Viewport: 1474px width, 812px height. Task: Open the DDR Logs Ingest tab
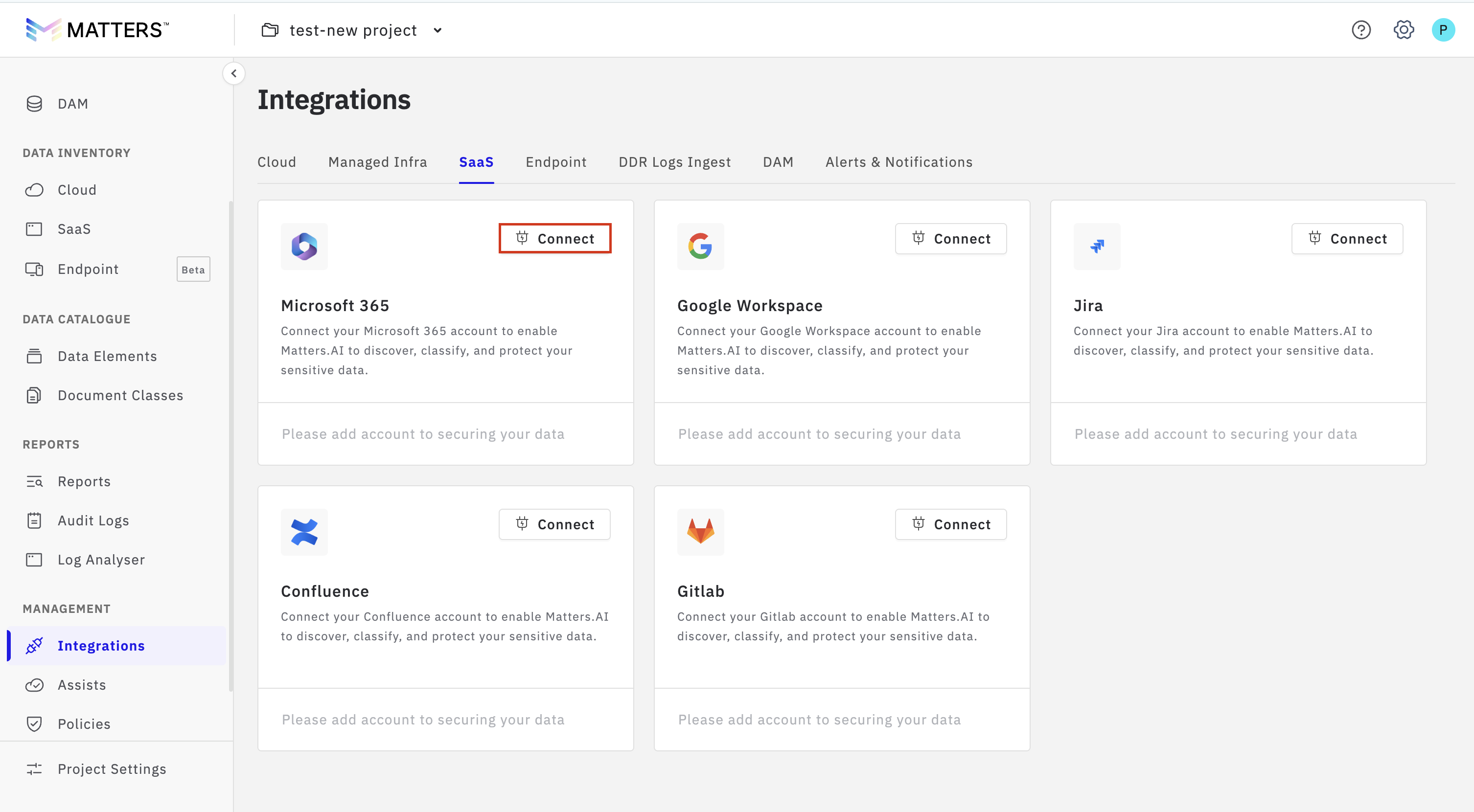click(675, 162)
